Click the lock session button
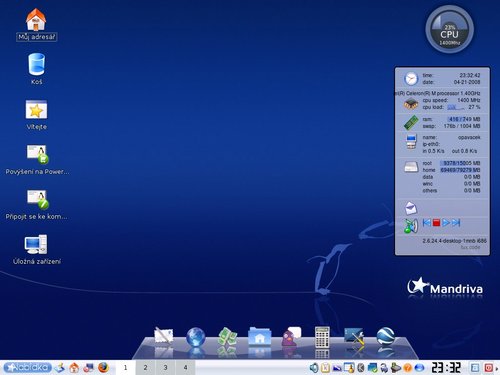 (475, 368)
